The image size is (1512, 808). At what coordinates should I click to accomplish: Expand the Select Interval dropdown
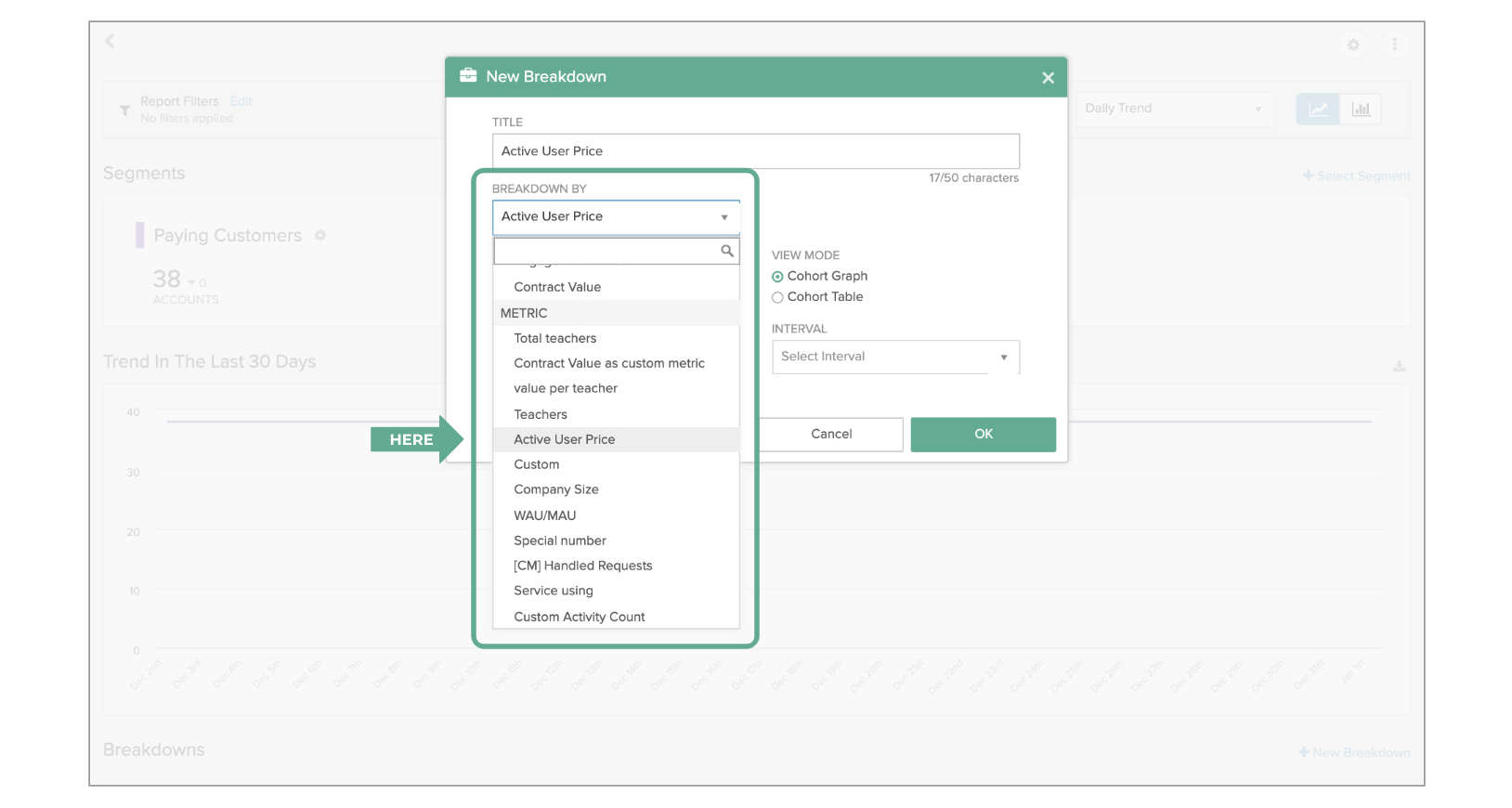895,357
